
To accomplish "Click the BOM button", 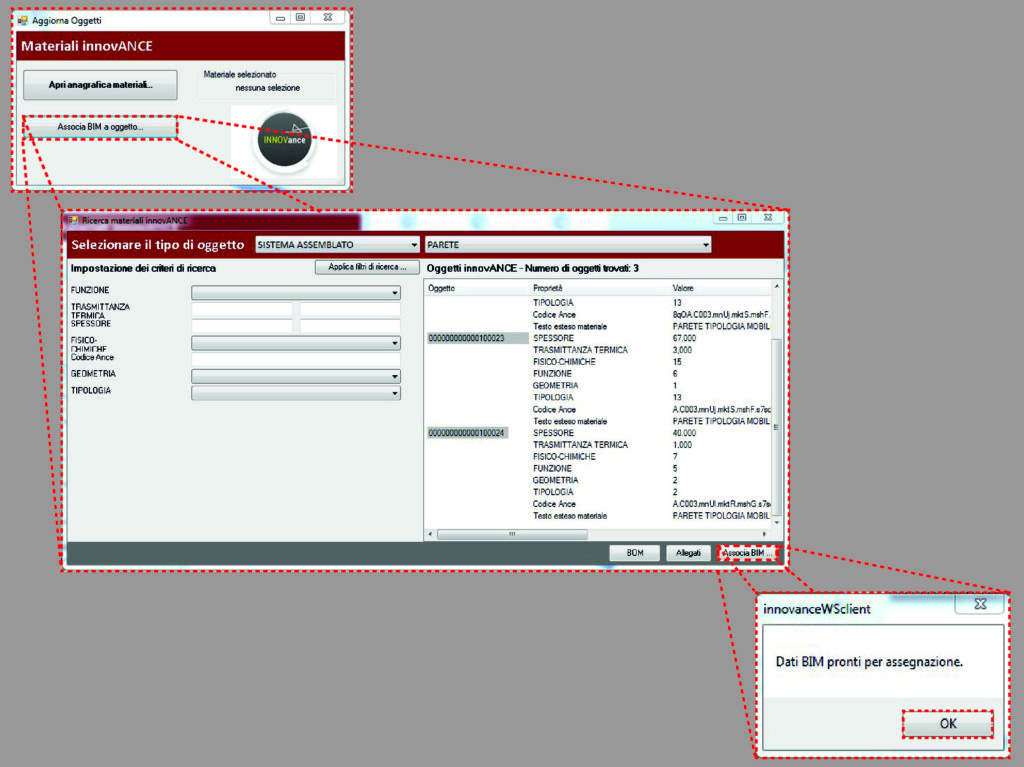I will (633, 551).
